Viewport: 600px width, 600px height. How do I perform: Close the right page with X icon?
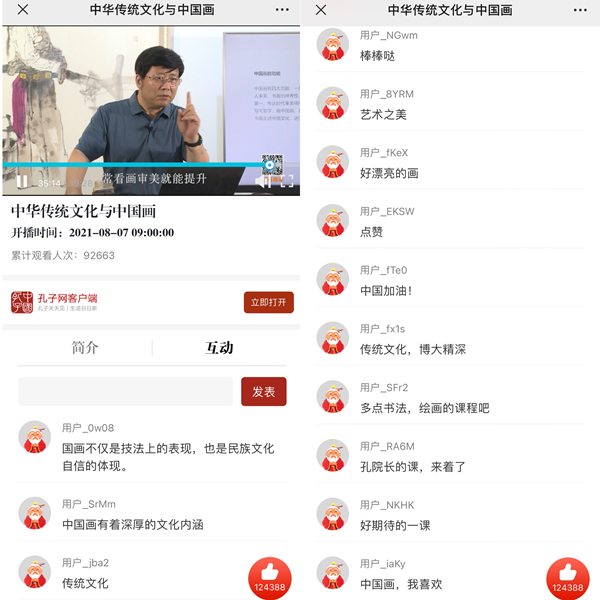pyautogui.click(x=321, y=10)
